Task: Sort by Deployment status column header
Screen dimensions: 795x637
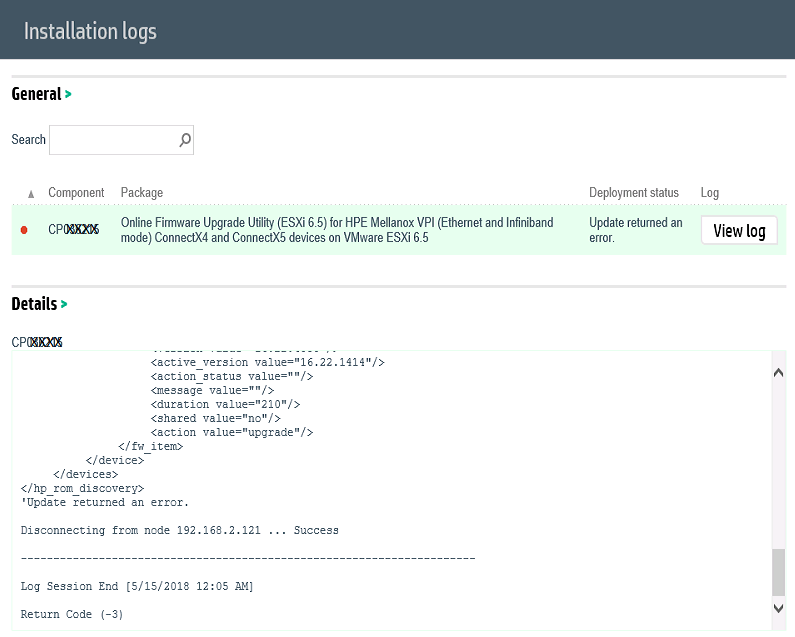Action: coord(633,193)
